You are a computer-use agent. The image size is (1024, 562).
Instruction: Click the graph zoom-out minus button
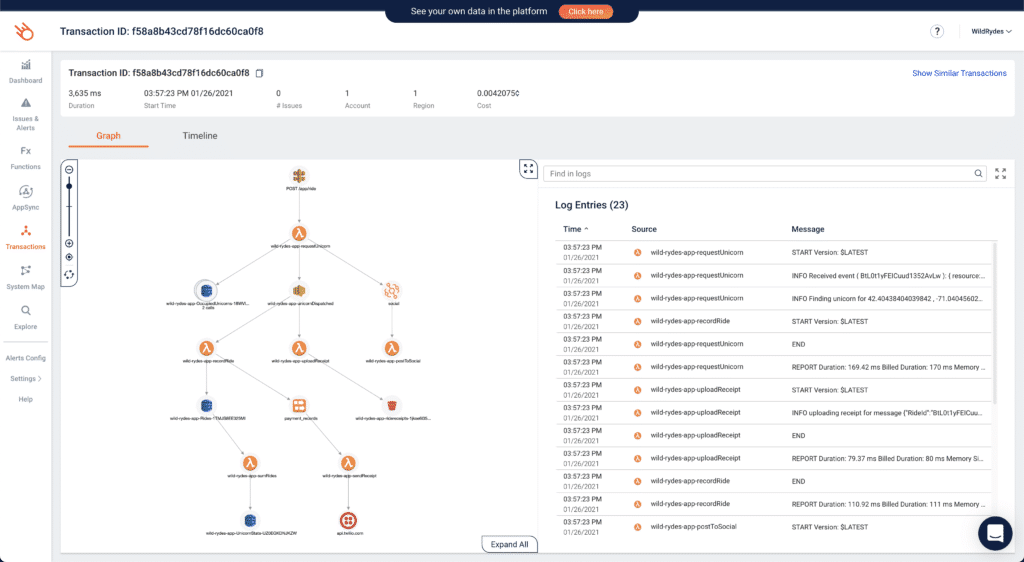click(x=69, y=170)
